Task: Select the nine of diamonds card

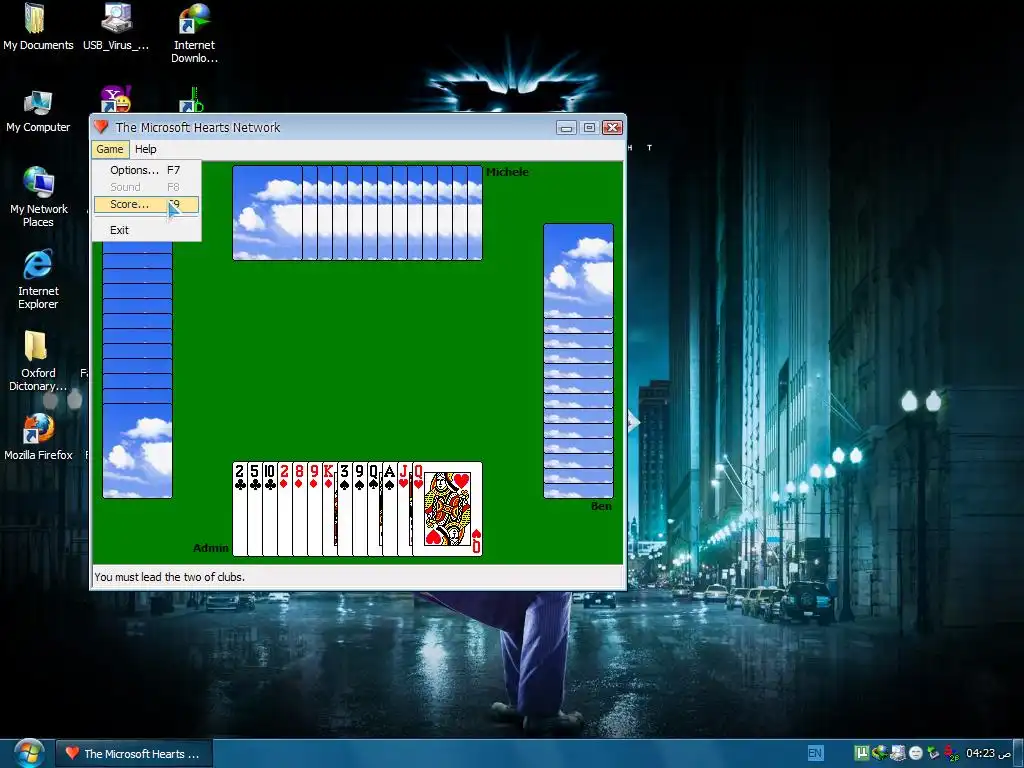Action: [315, 509]
